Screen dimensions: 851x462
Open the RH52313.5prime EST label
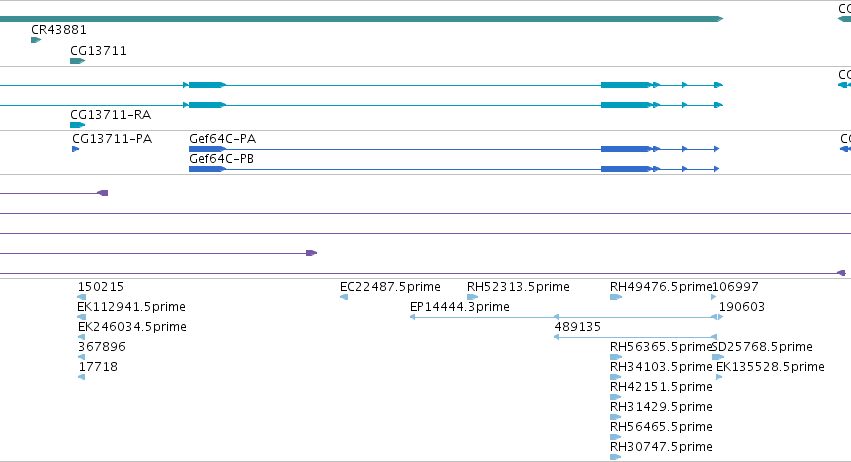coord(518,287)
